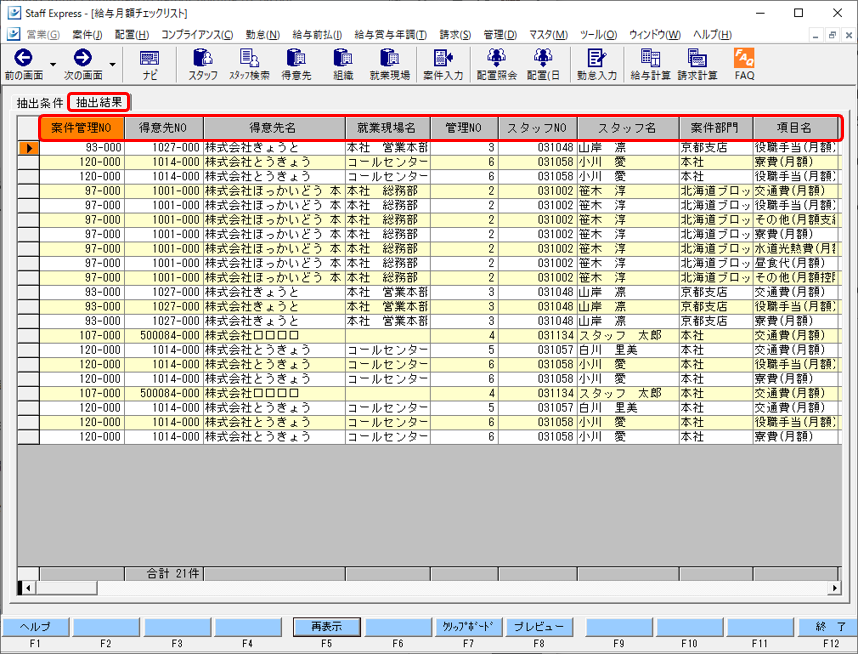Screen dimensions: 858x654
Task: Sort by the スタッフNO column header
Action: 537,128
